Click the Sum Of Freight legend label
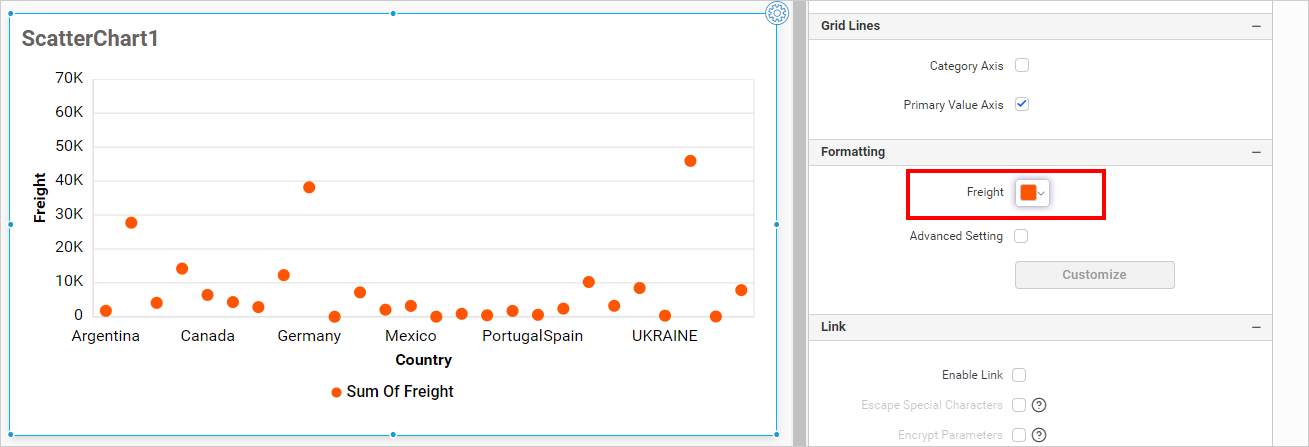Screen dimensions: 1309x447 [x=400, y=392]
